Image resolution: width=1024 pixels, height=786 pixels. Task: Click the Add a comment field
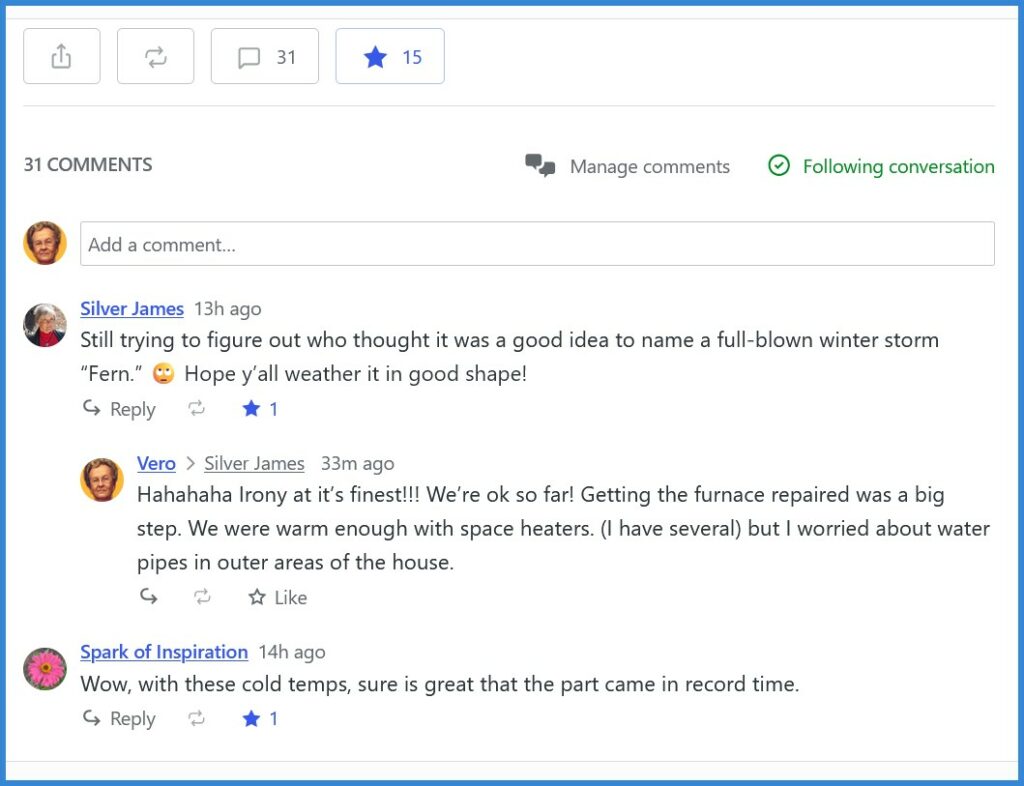(x=537, y=244)
